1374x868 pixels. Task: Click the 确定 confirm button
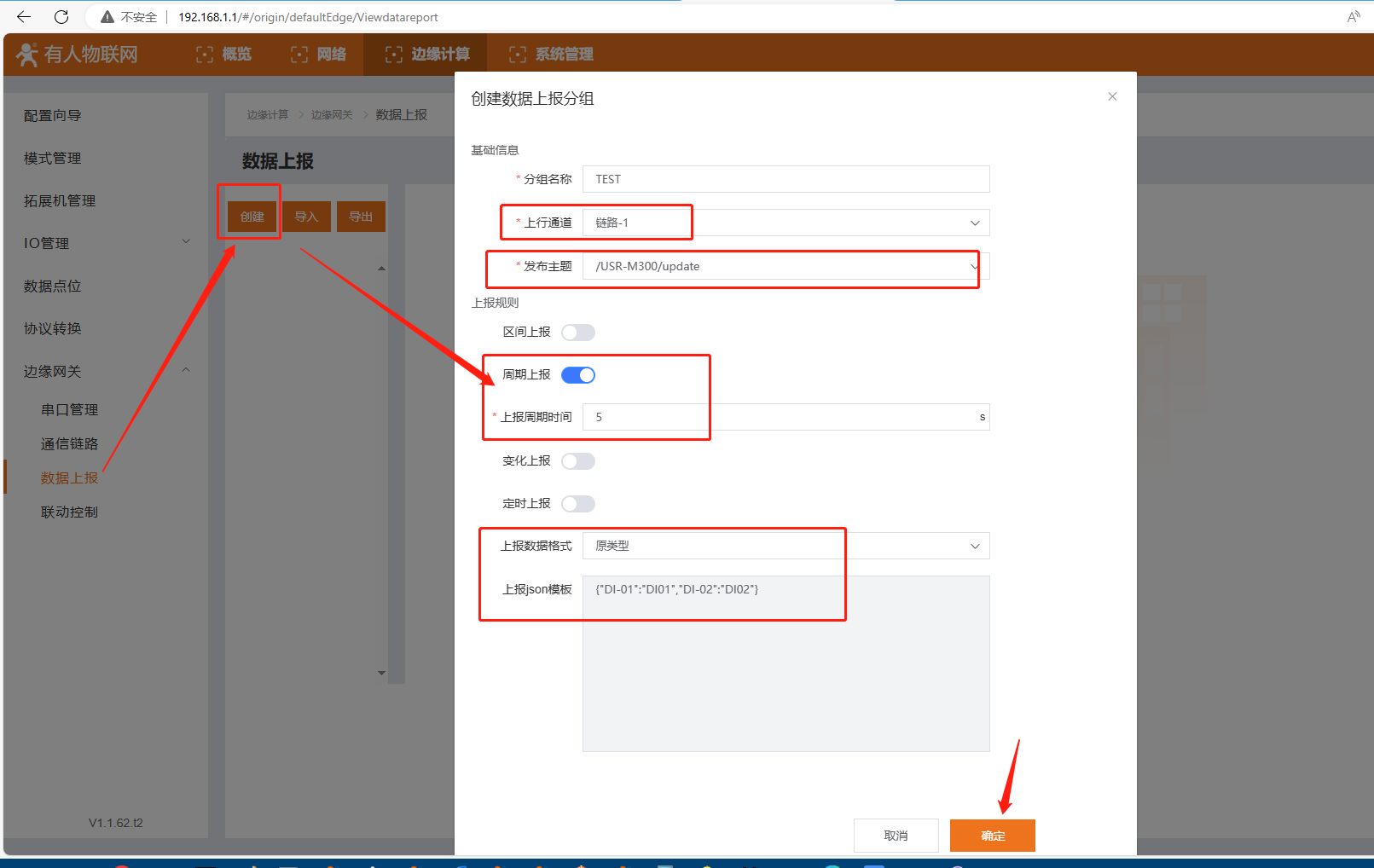click(x=992, y=836)
